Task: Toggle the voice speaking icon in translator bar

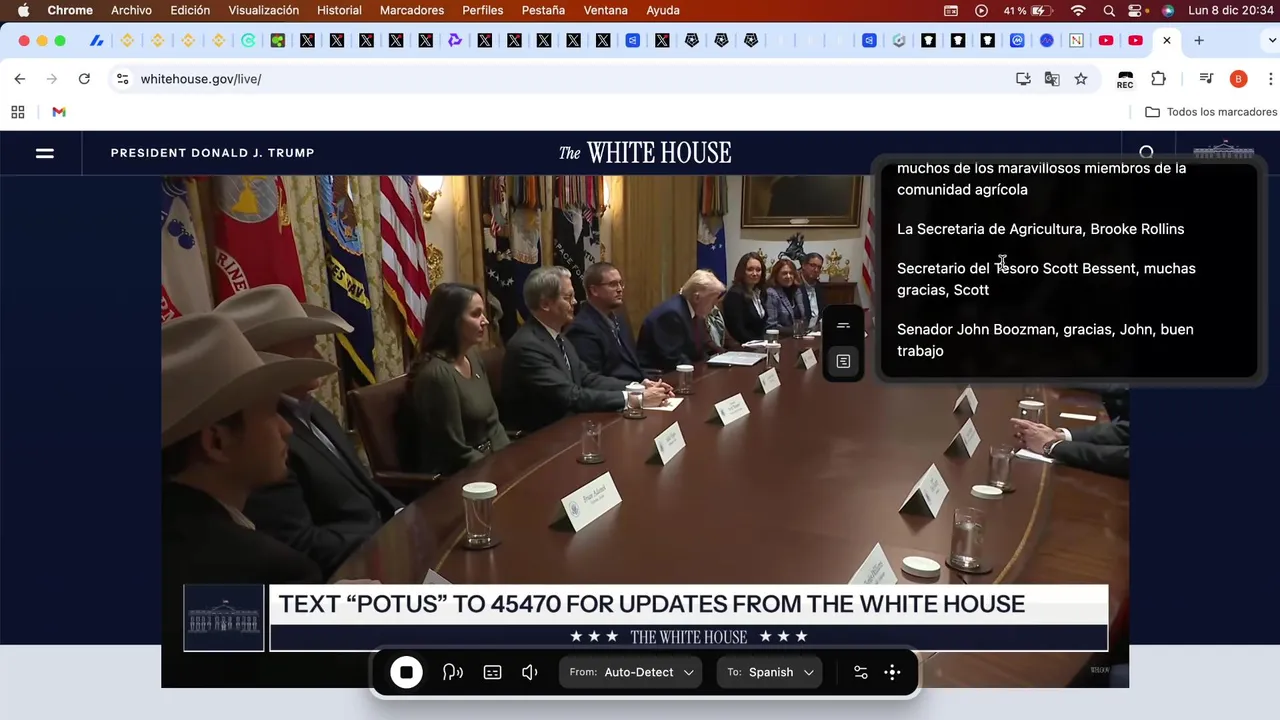Action: (x=453, y=672)
